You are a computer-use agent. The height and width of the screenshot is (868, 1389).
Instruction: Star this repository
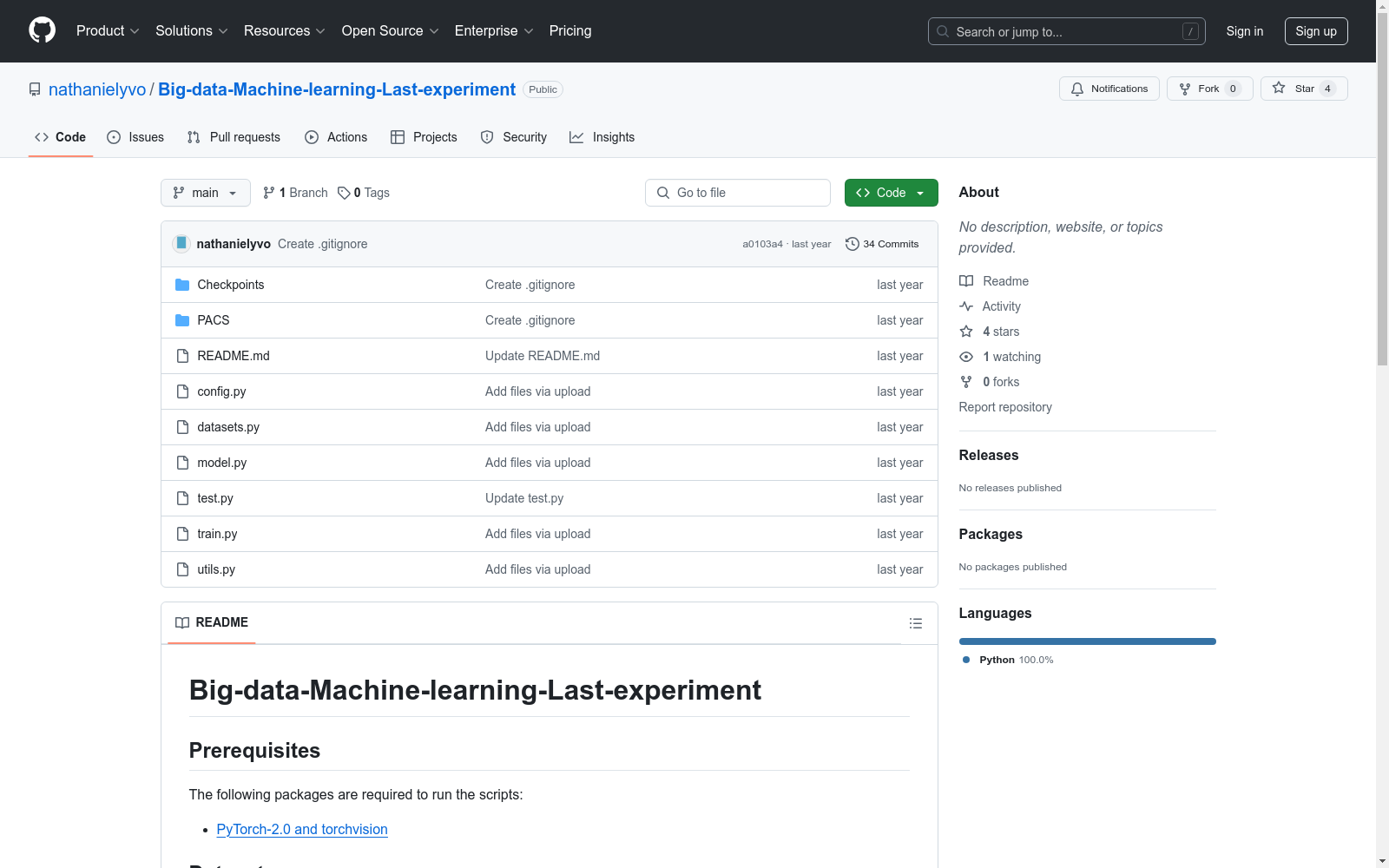point(1304,89)
